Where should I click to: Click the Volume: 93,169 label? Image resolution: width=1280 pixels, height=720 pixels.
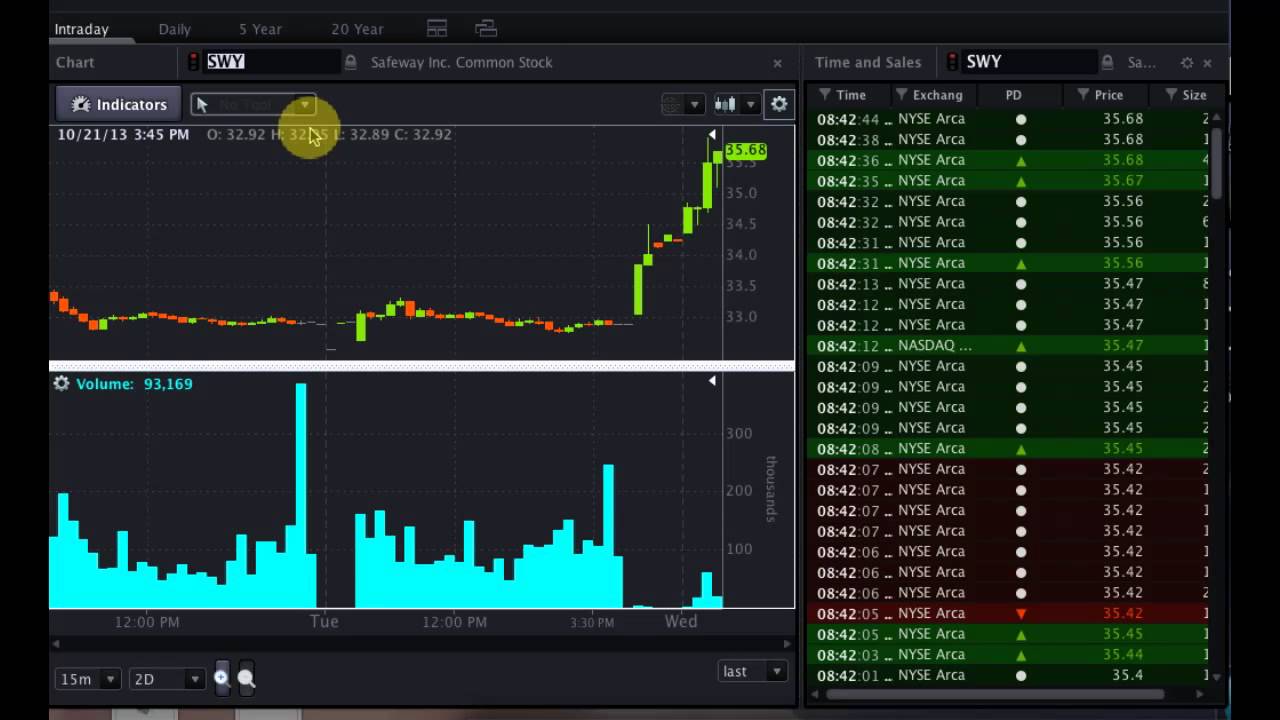(x=134, y=384)
